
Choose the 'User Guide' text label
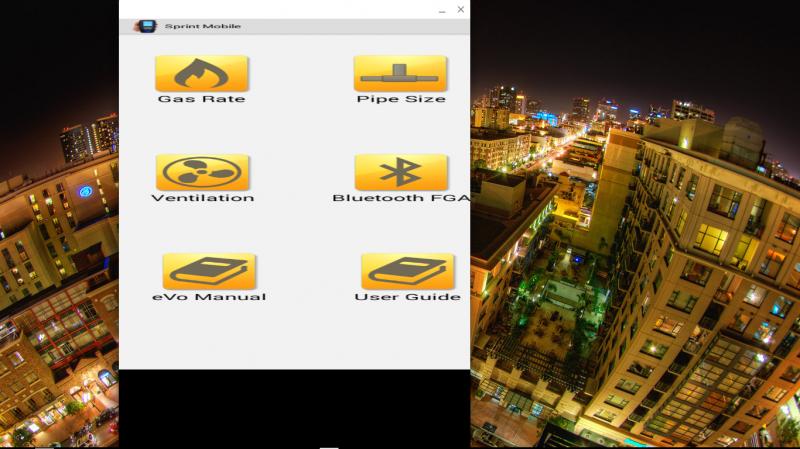click(x=407, y=297)
